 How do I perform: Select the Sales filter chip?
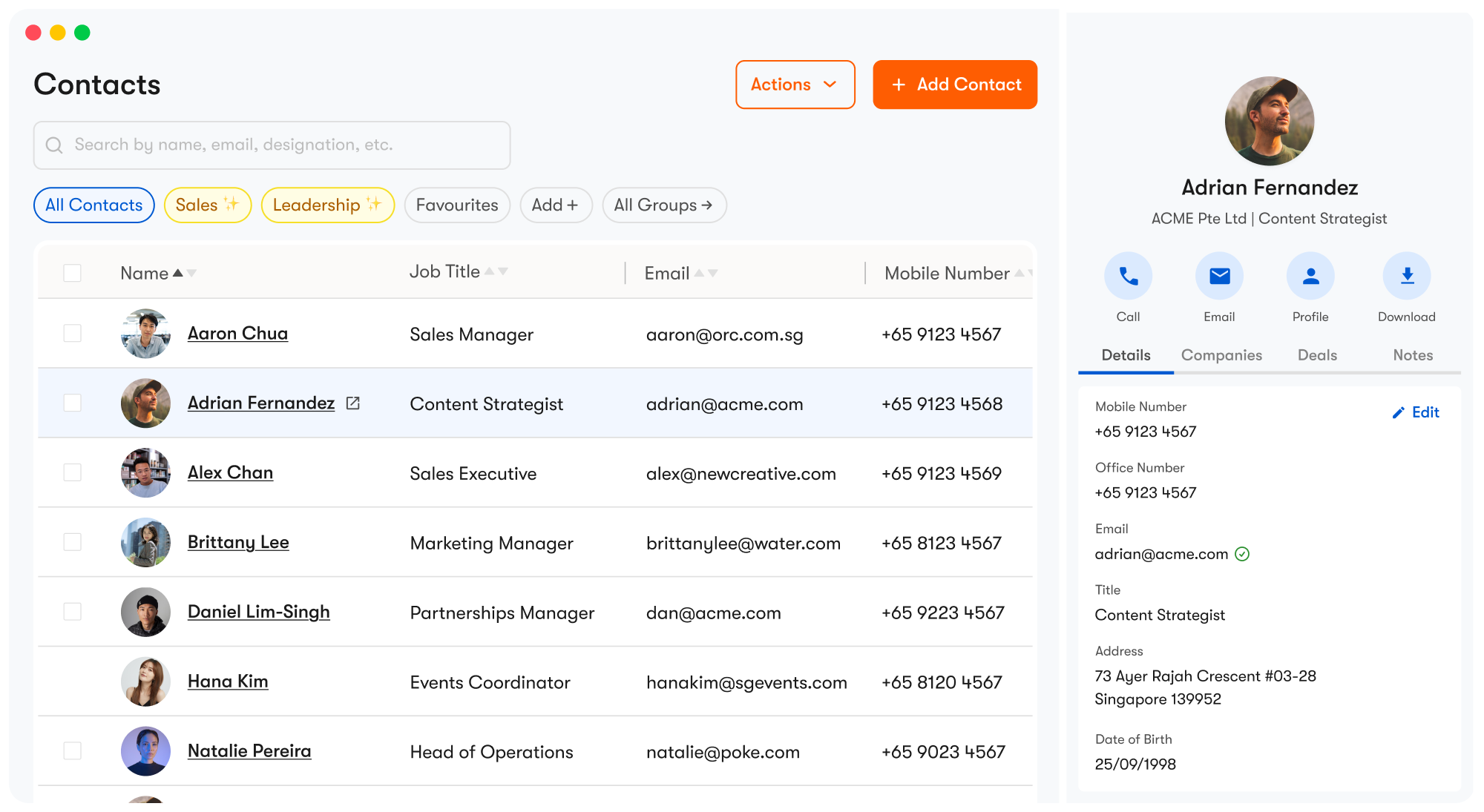tap(208, 205)
